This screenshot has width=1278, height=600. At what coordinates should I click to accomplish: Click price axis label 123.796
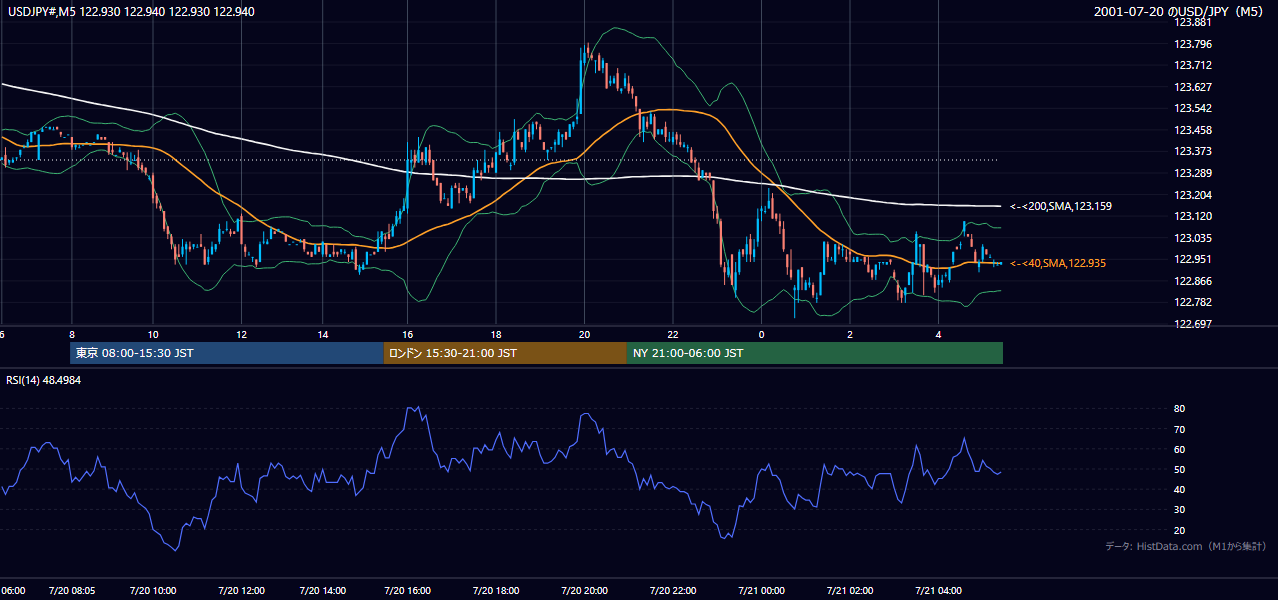(1192, 44)
